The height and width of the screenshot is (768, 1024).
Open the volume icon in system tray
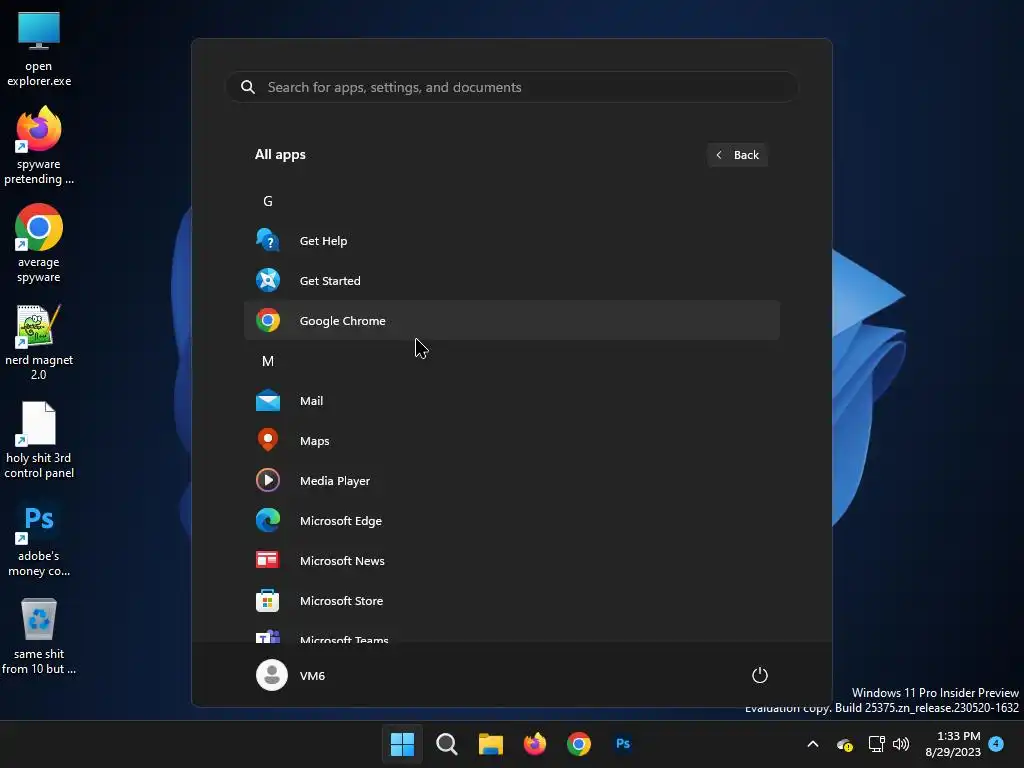(901, 743)
